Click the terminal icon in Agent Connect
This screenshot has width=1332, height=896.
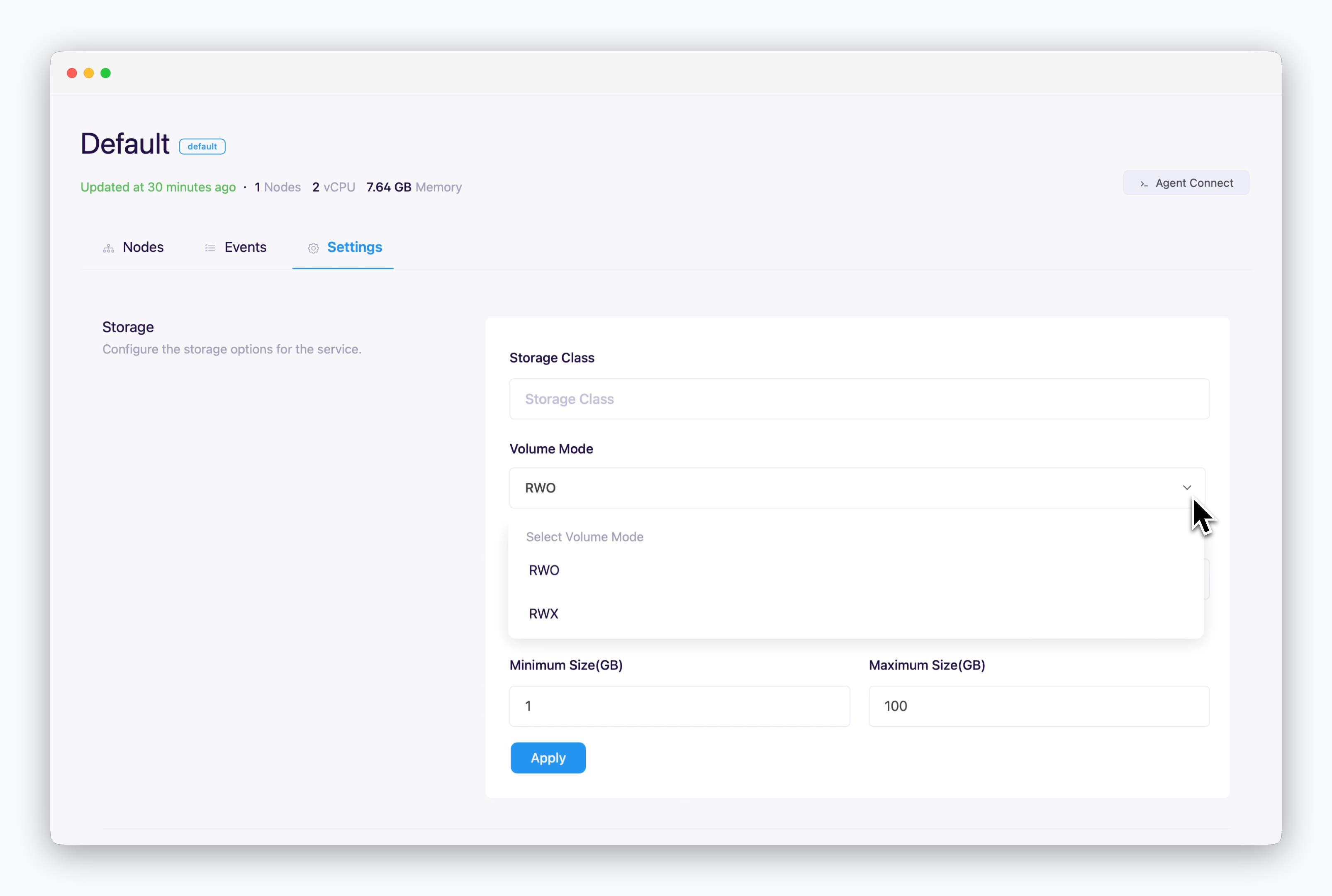(1144, 184)
